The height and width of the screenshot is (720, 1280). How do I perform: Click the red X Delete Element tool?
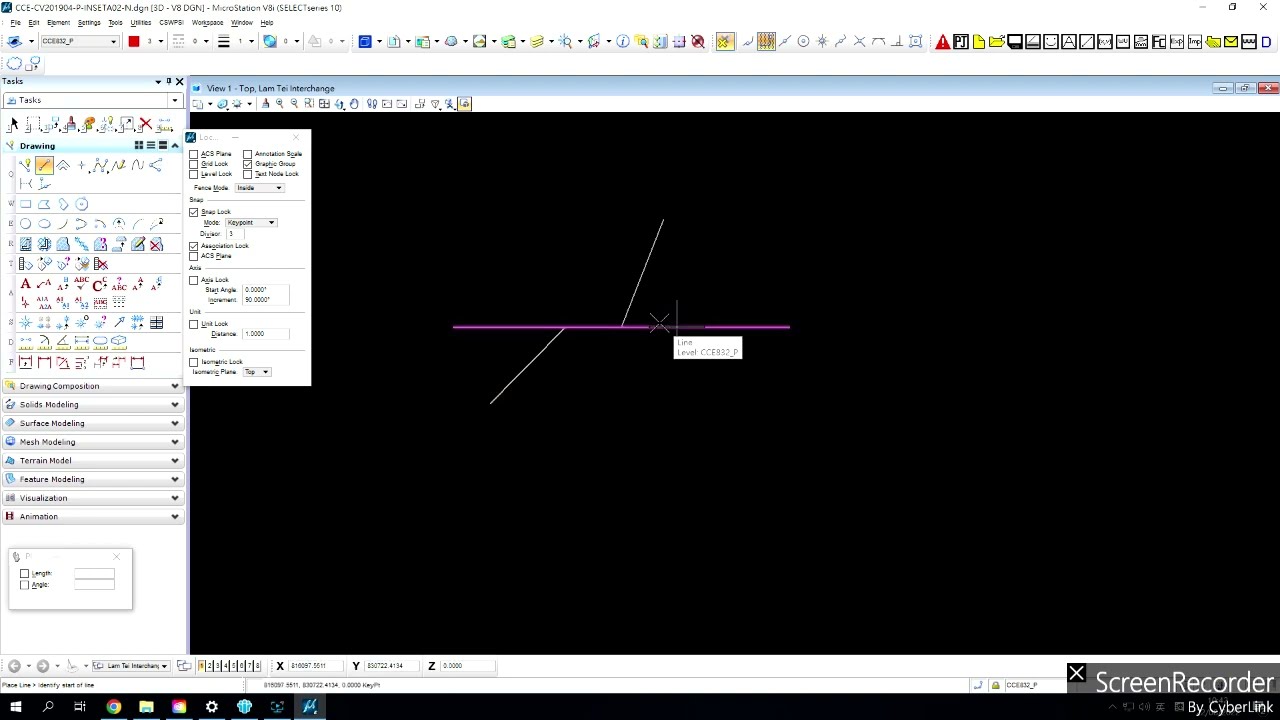point(145,124)
